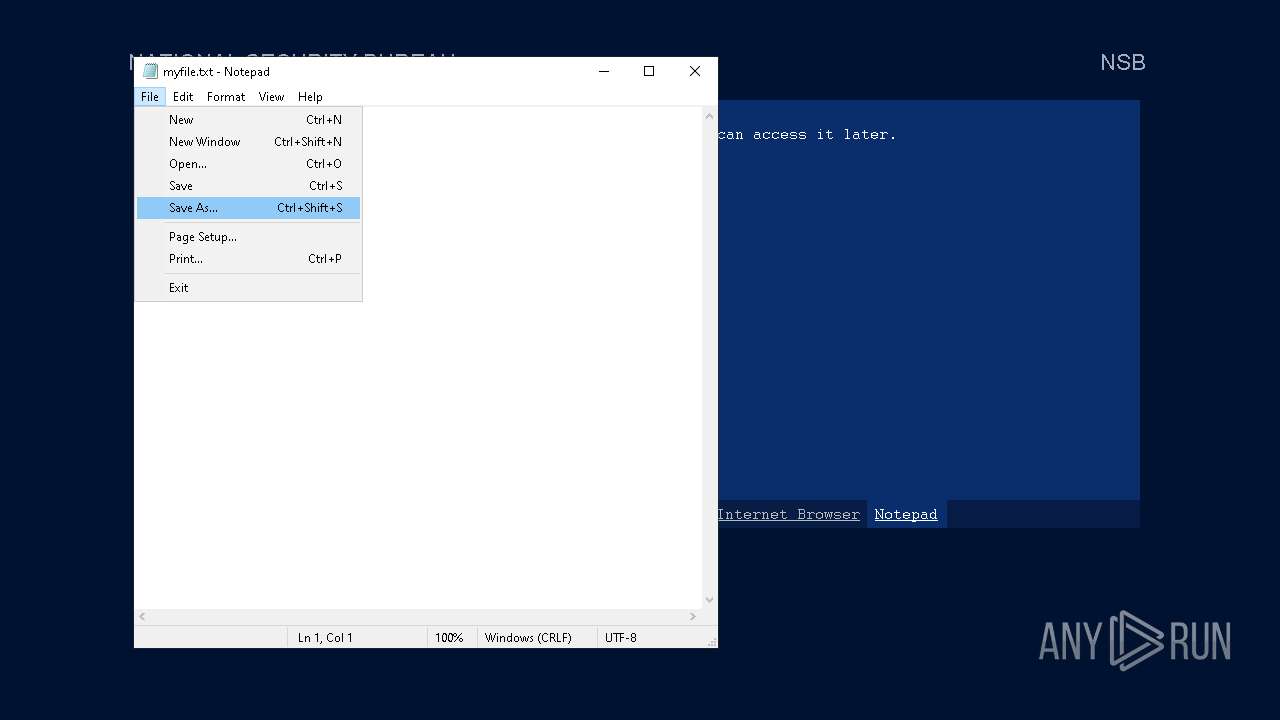Click the vertical scrollbar down arrow
This screenshot has height=720, width=1280.
709,600
